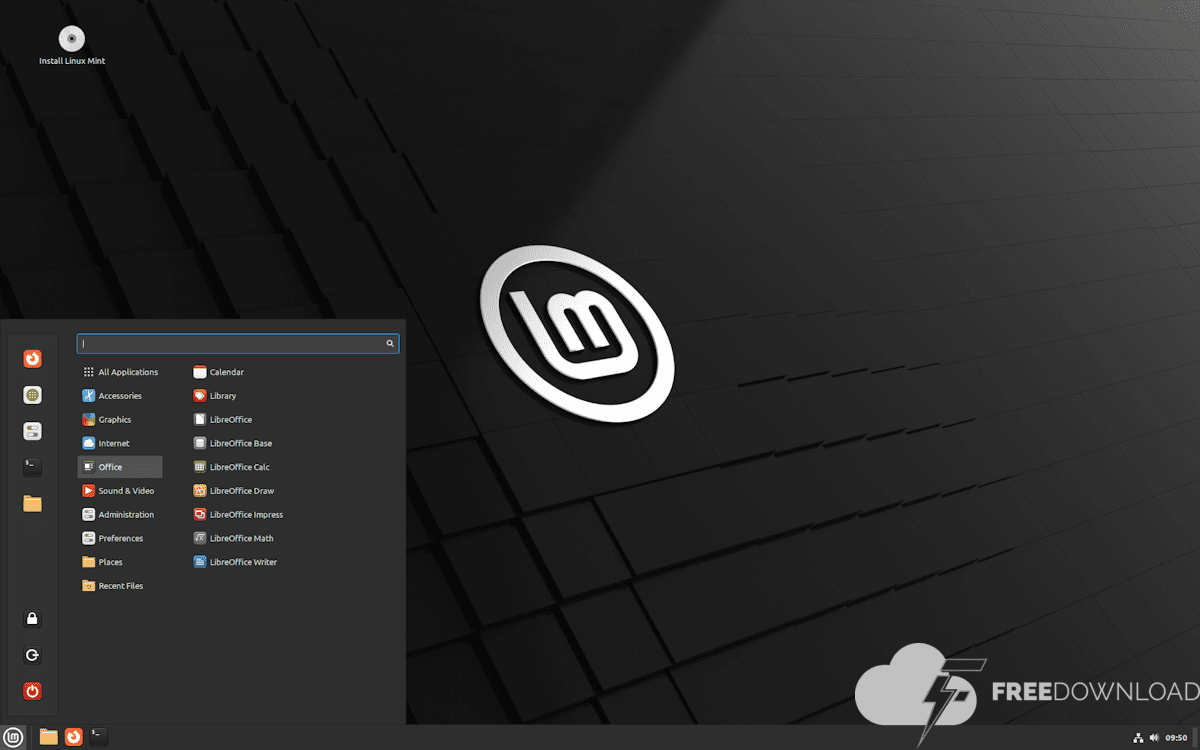Viewport: 1200px width, 750px height.
Task: Show All Applications category
Action: click(x=127, y=372)
